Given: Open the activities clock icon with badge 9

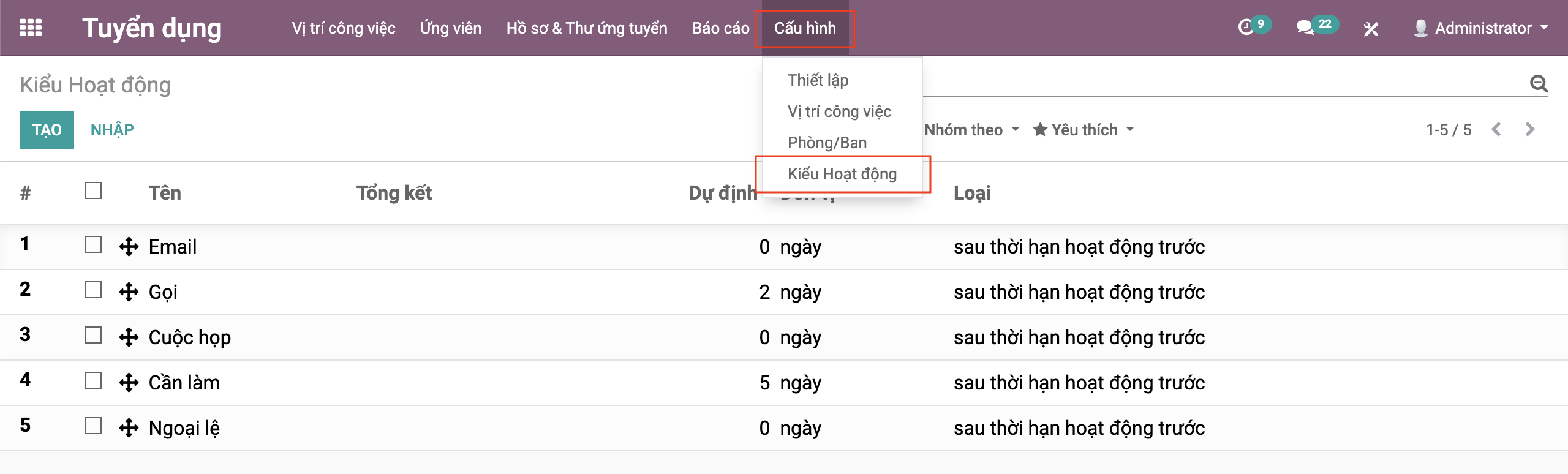Looking at the screenshot, I should tap(1246, 28).
